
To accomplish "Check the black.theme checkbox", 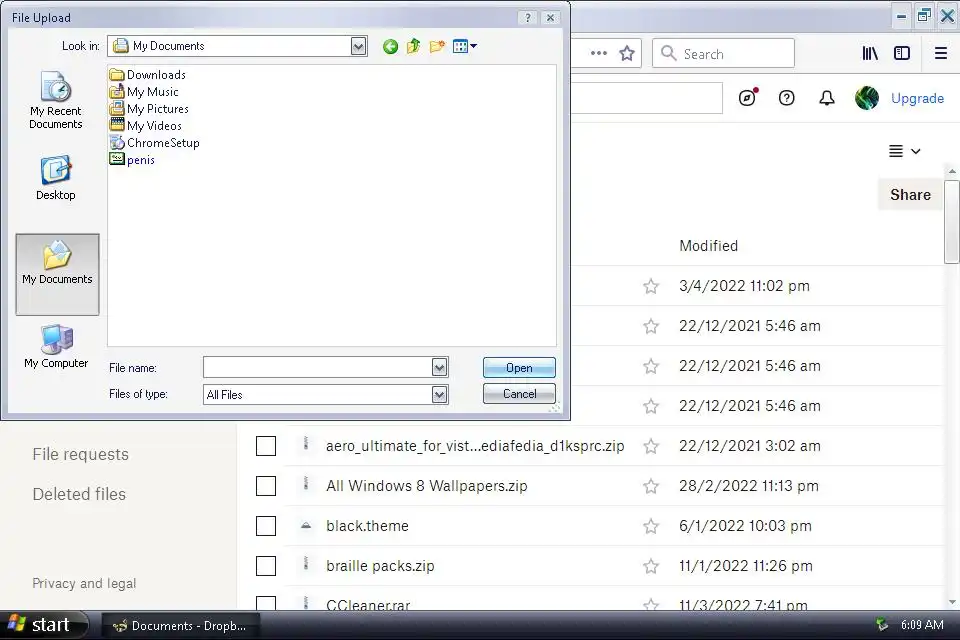I will coord(266,526).
